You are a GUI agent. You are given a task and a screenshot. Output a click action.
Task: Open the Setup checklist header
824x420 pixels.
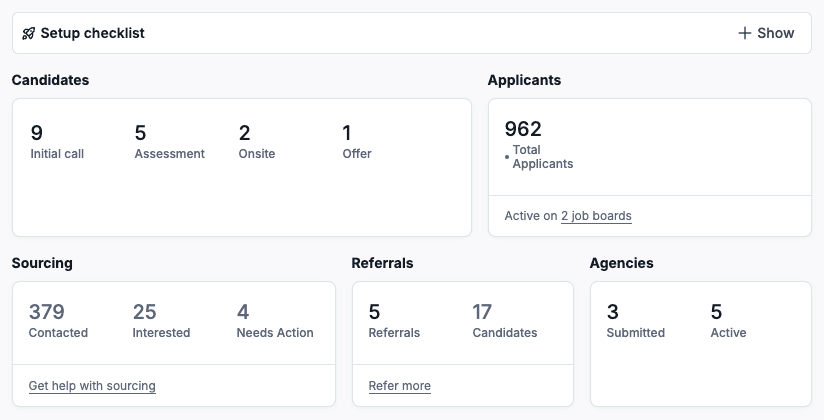point(92,33)
